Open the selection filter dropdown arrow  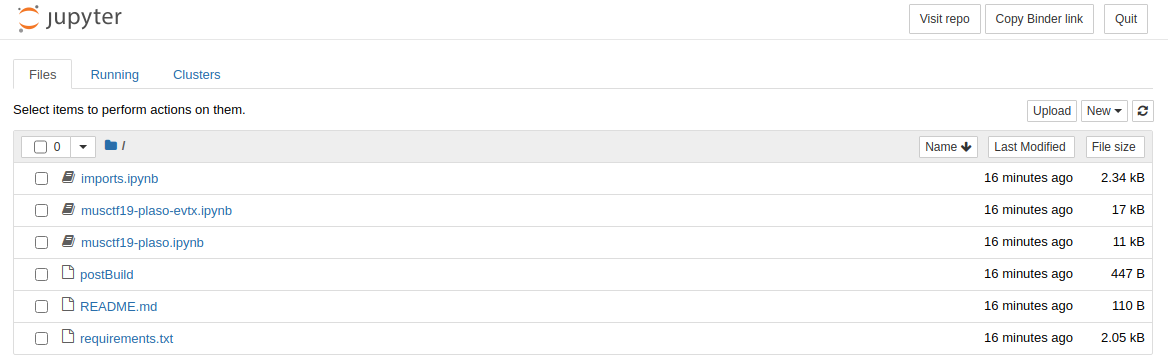point(83,147)
